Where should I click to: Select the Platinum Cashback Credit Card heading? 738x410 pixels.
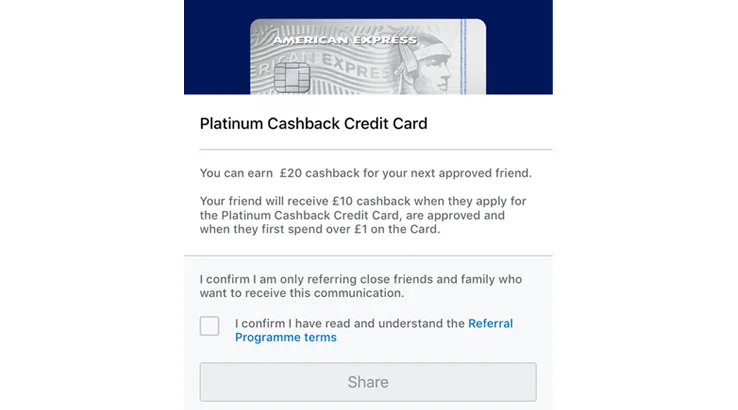[x=313, y=125]
